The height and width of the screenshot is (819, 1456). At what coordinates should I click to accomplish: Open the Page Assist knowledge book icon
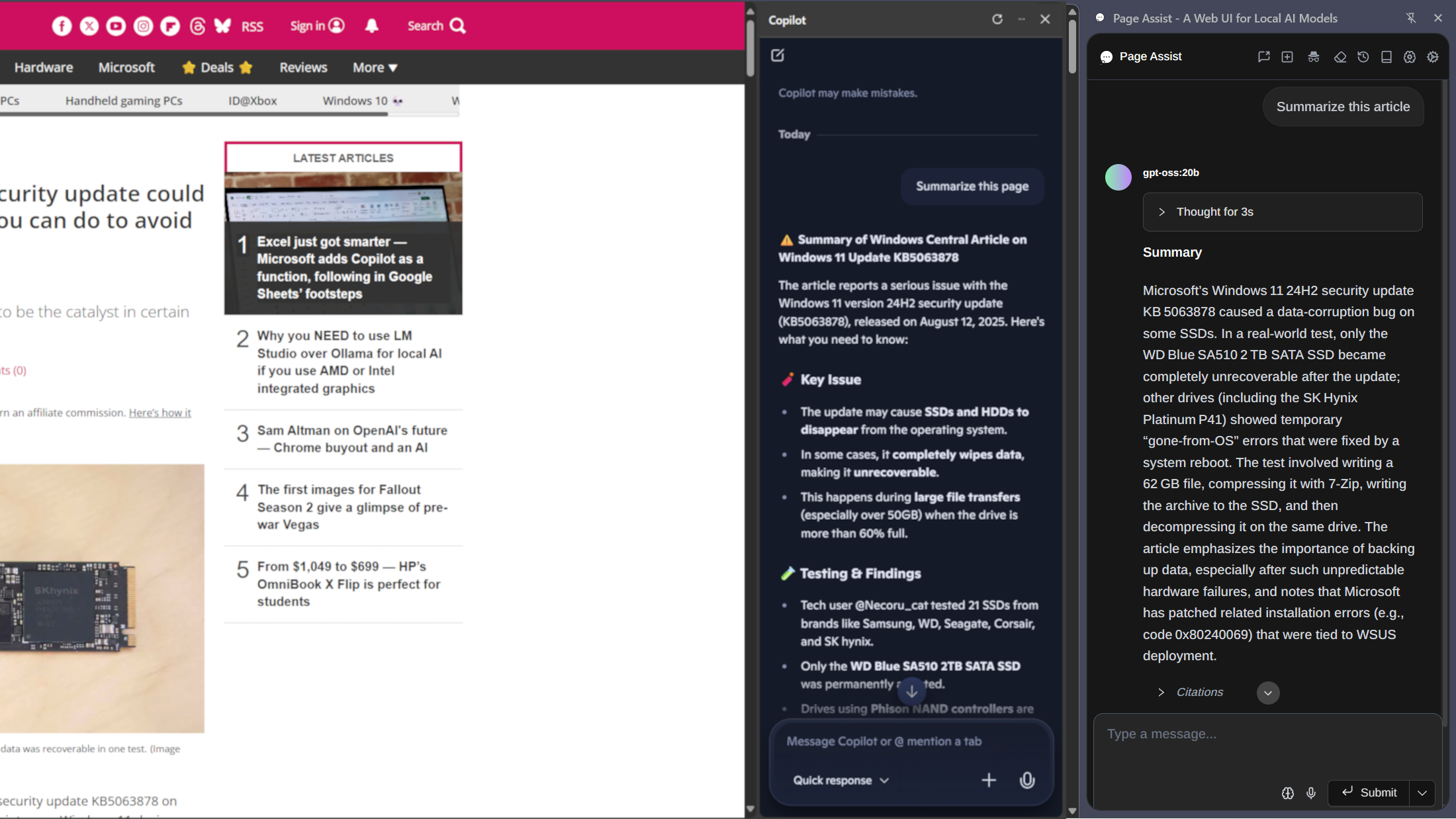(x=1387, y=57)
